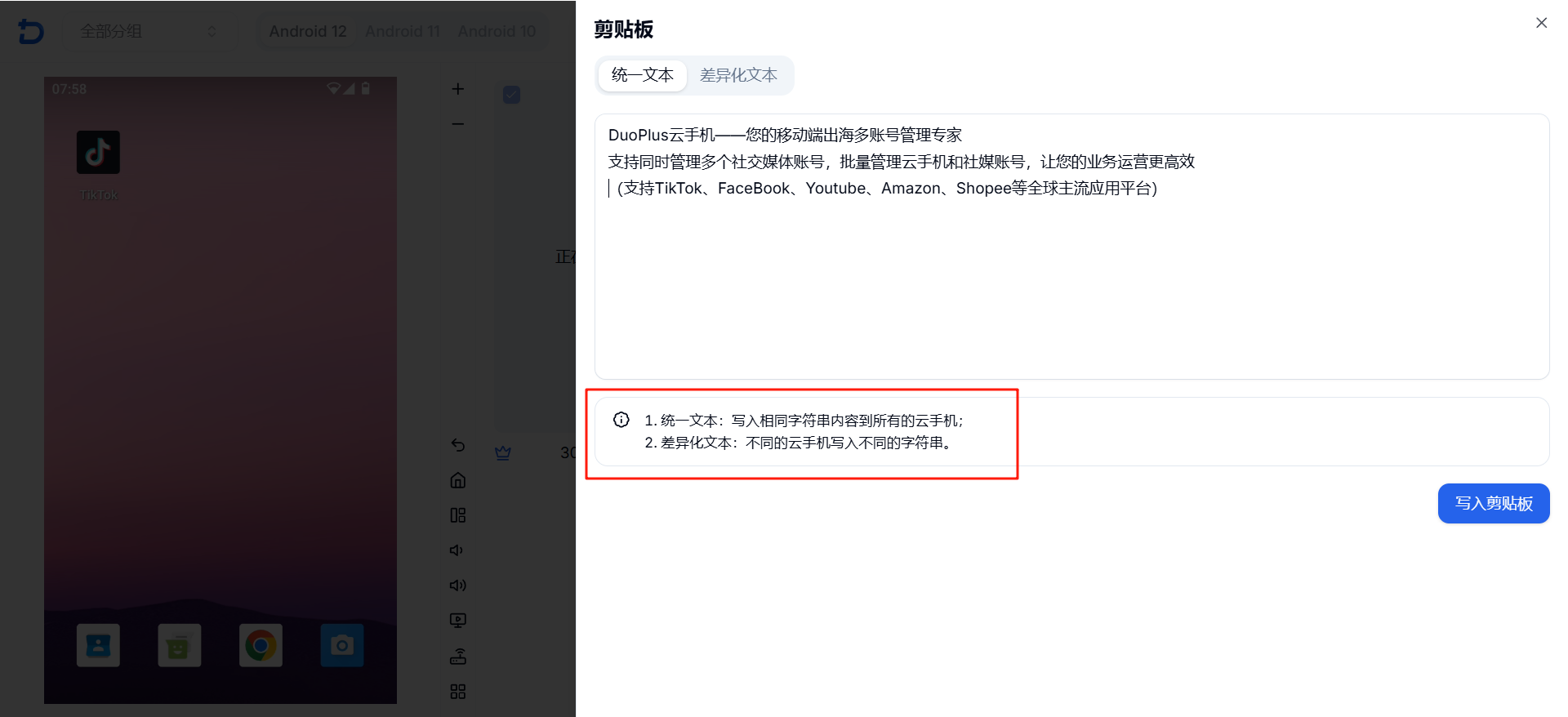Viewport: 1568px width, 717px height.
Task: Toggle the blue device selection checkbox
Action: coord(511,95)
